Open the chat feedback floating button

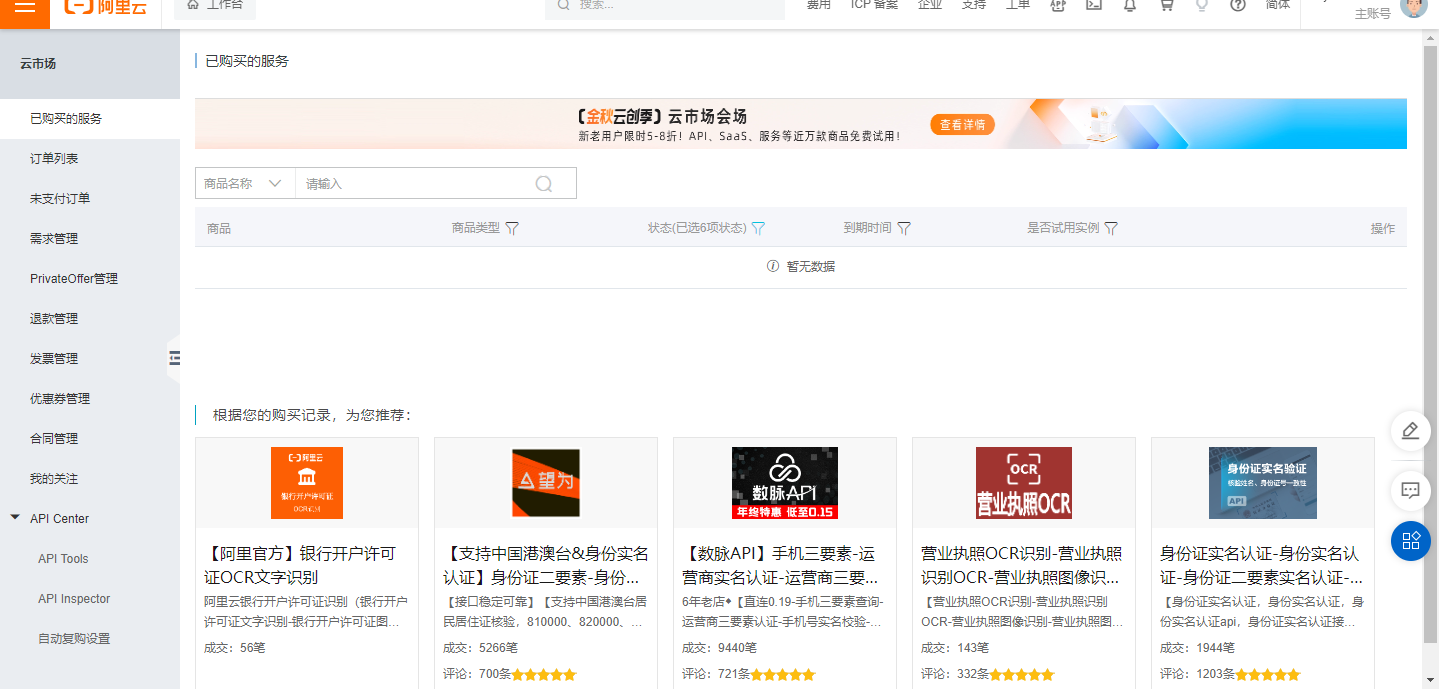1410,490
